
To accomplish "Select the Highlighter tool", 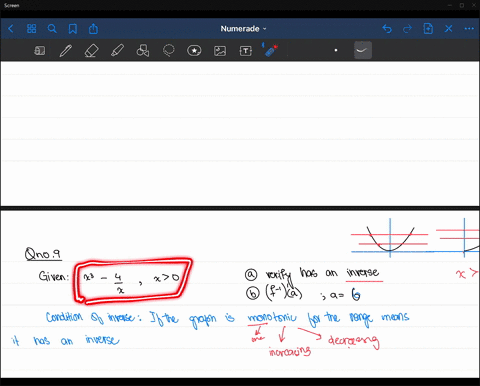I will tap(117, 51).
